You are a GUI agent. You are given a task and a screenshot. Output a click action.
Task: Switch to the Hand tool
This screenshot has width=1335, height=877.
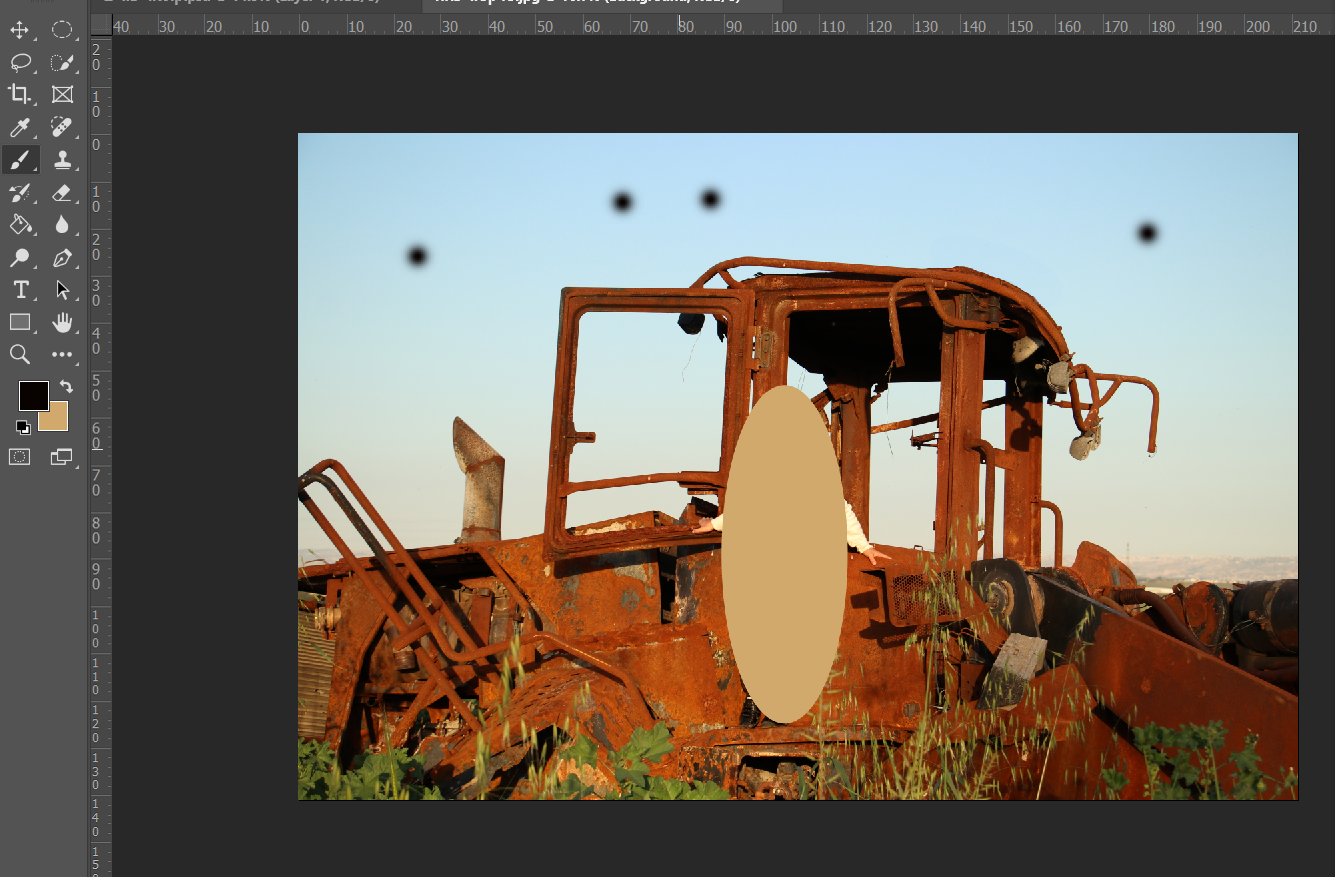[62, 322]
